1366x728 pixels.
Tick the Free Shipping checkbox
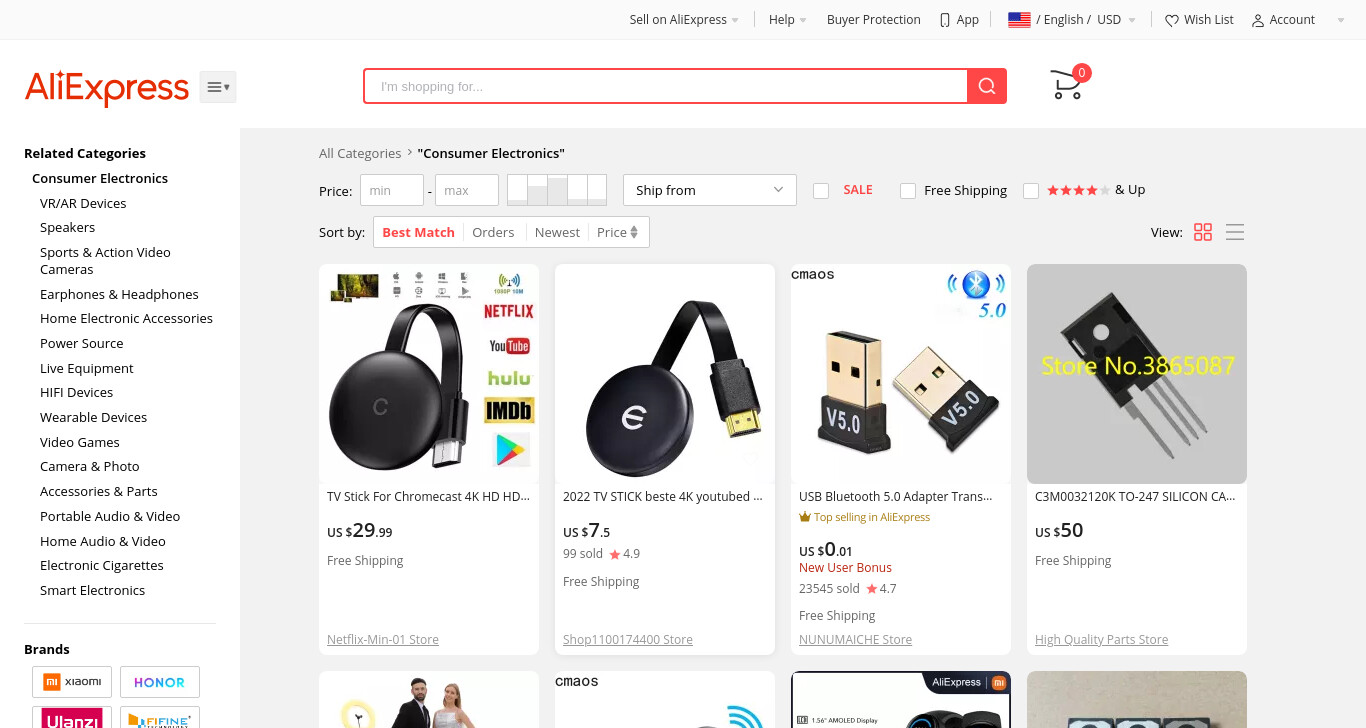(908, 190)
